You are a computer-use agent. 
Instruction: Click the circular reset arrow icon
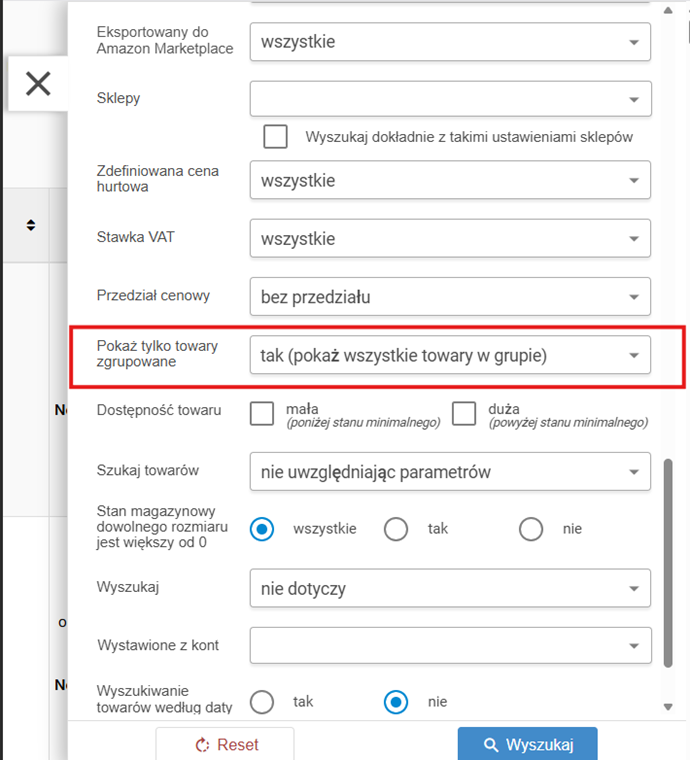point(202,744)
